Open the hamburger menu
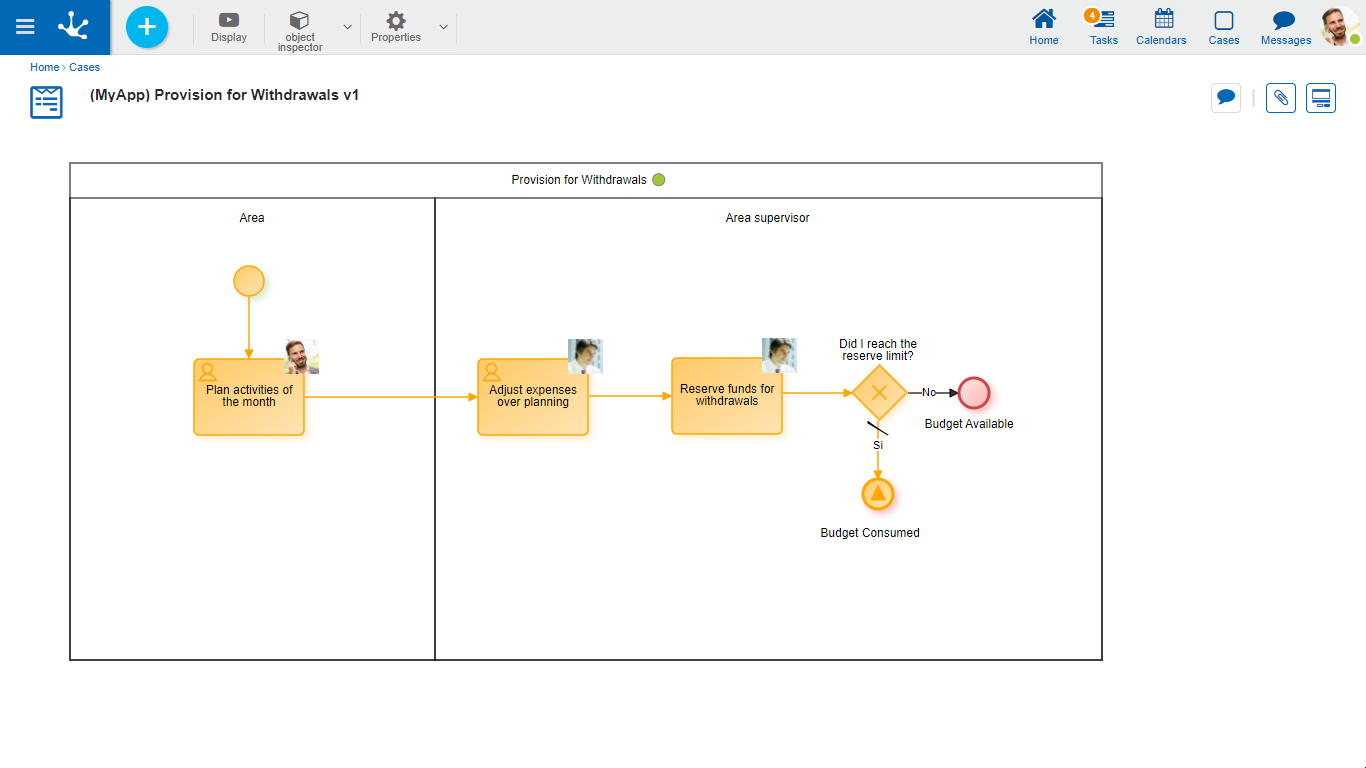This screenshot has height=768, width=1366. click(25, 27)
